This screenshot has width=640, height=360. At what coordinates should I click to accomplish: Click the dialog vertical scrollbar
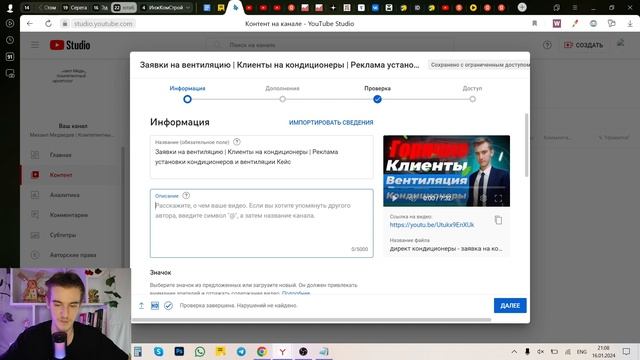tap(527, 145)
